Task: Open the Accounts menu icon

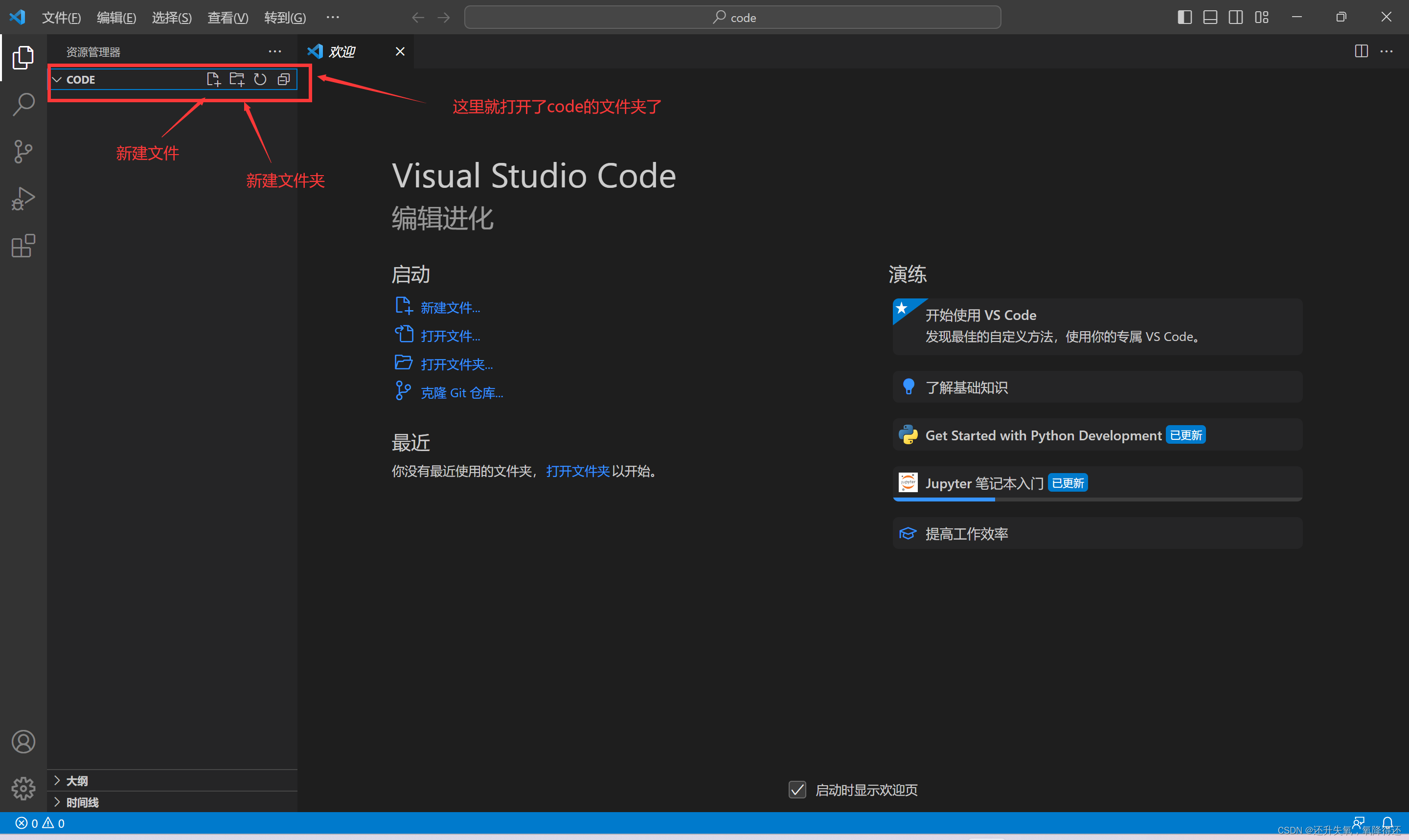Action: pos(23,742)
